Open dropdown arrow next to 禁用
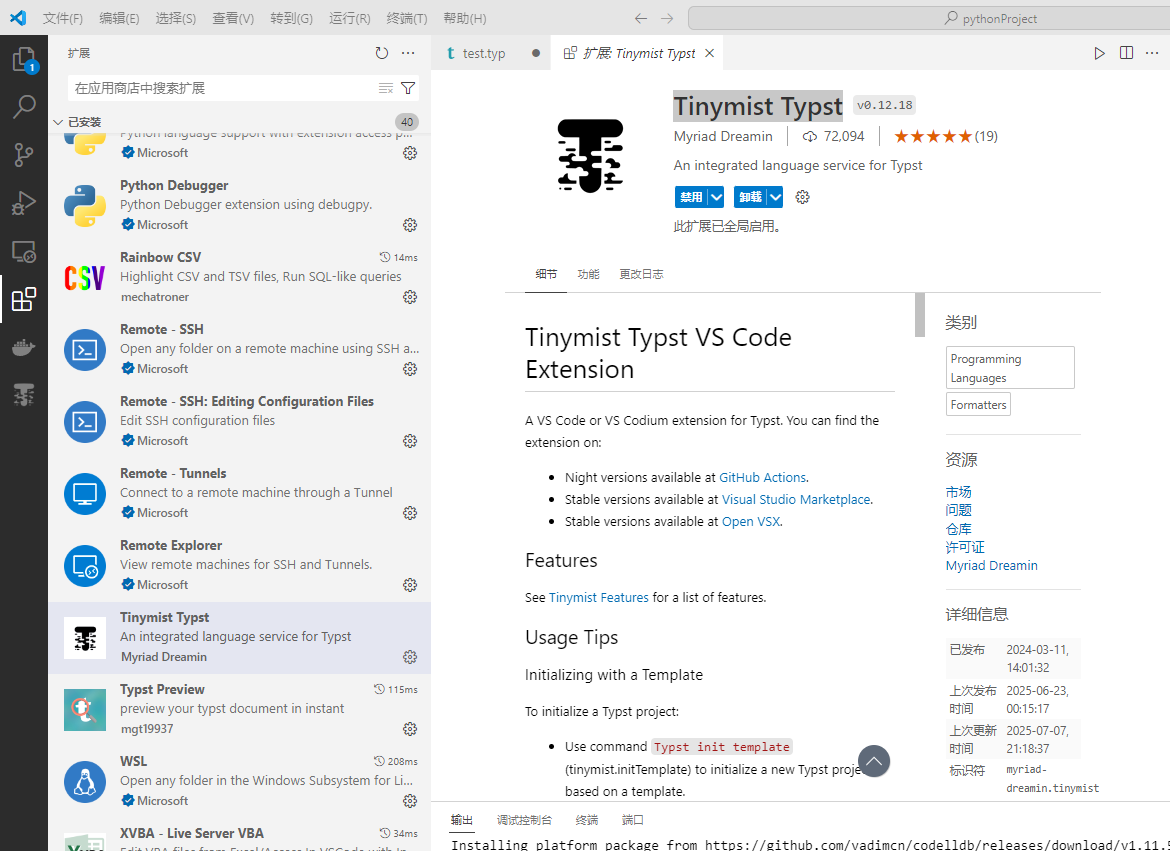Viewport: 1170px width, 851px height. 716,197
